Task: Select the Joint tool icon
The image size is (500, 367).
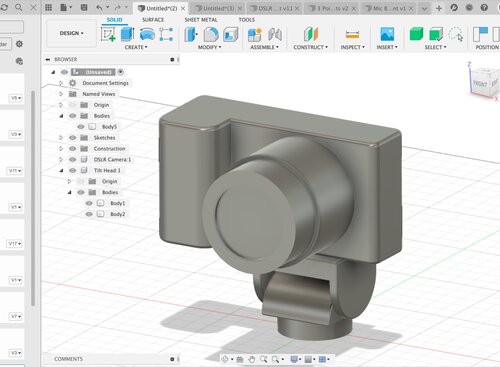Action: click(275, 34)
